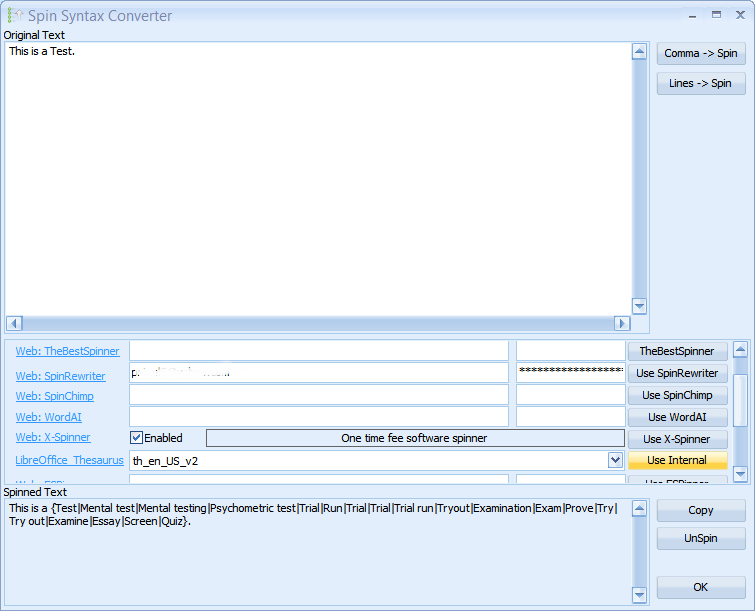Image resolution: width=755 pixels, height=611 pixels.
Task: Click the Use WordAI button
Action: [x=677, y=417]
